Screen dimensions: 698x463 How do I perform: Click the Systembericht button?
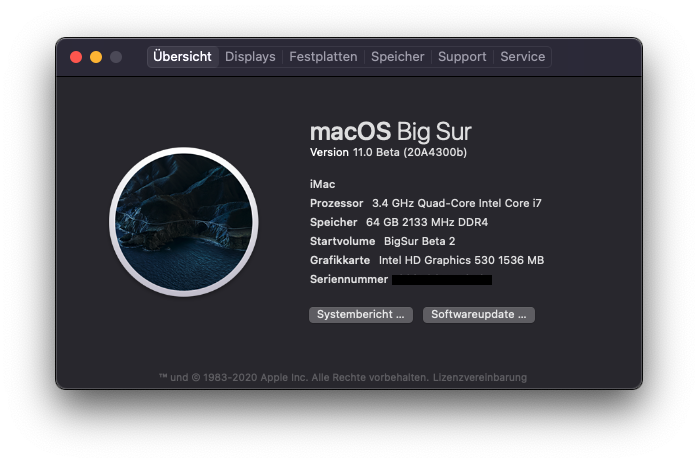(361, 314)
